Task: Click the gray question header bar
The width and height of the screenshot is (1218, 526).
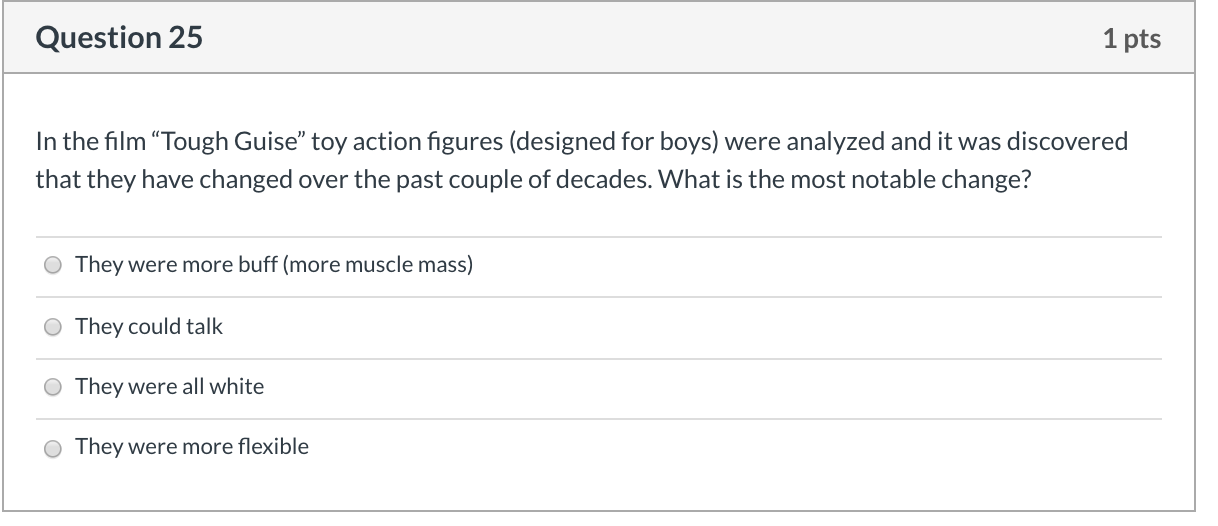Action: point(598,37)
